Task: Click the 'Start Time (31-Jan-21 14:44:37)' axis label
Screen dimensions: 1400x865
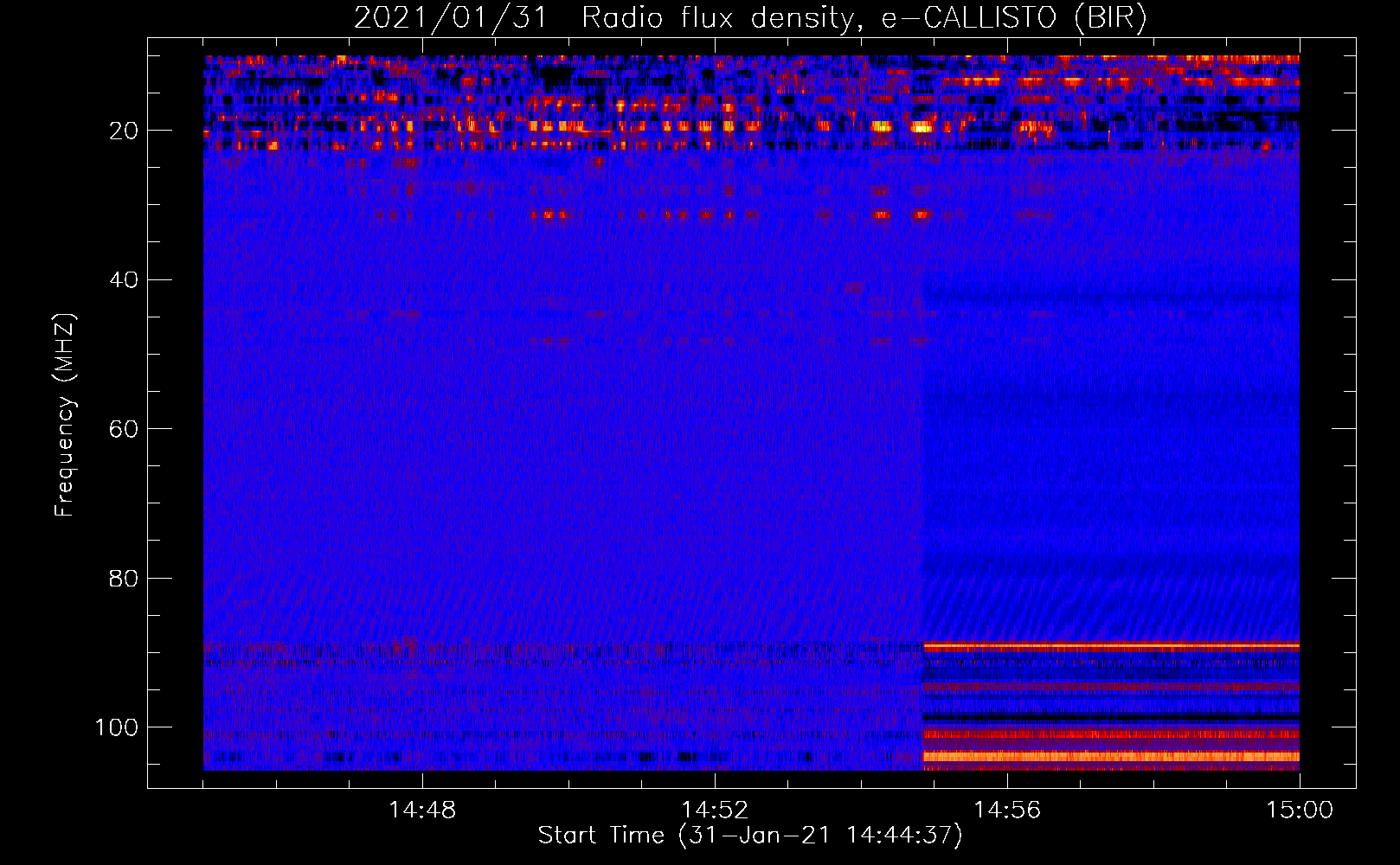Action: point(750,836)
